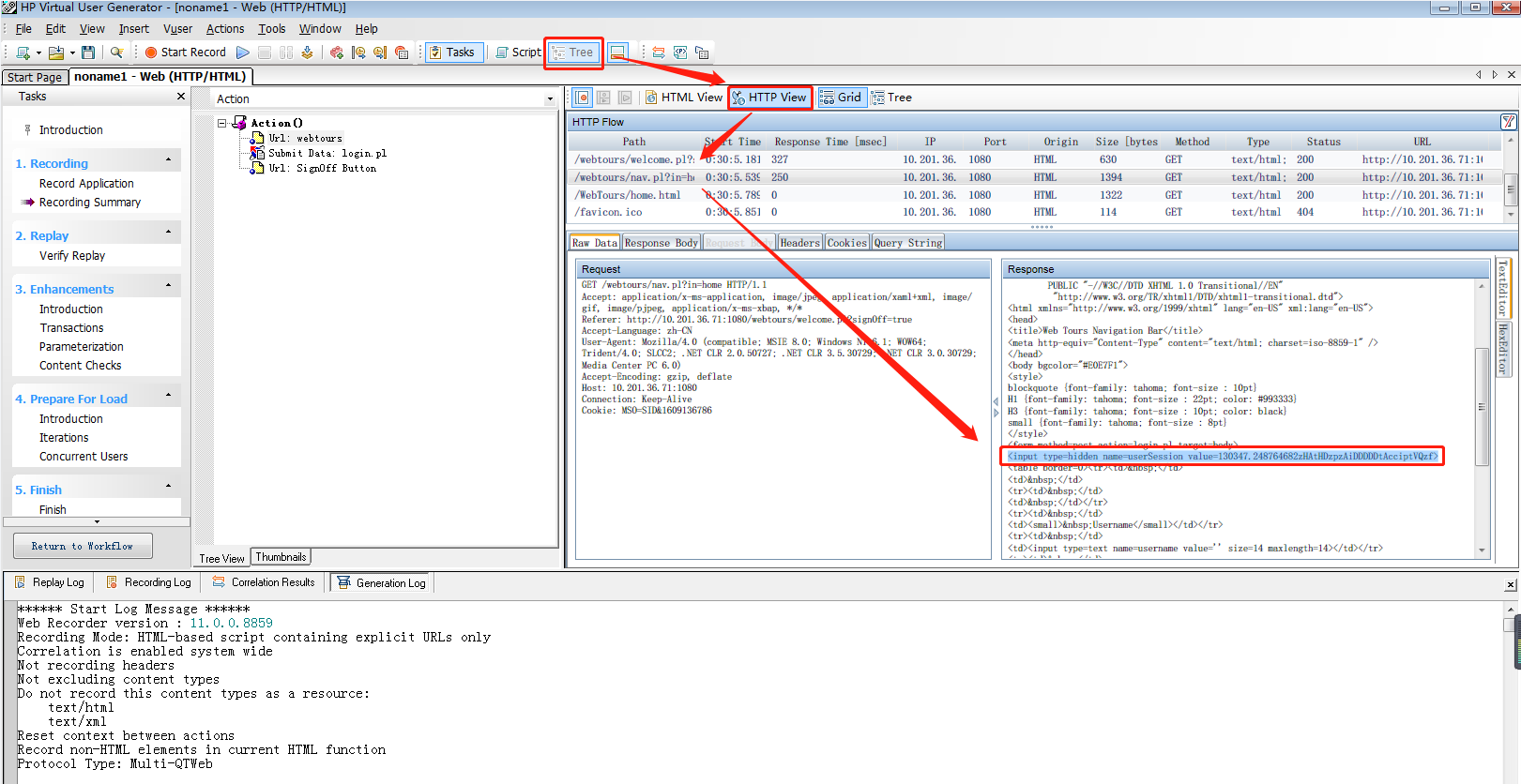1521x784 pixels.
Task: Open the Concurrent Users task link
Action: [84, 457]
